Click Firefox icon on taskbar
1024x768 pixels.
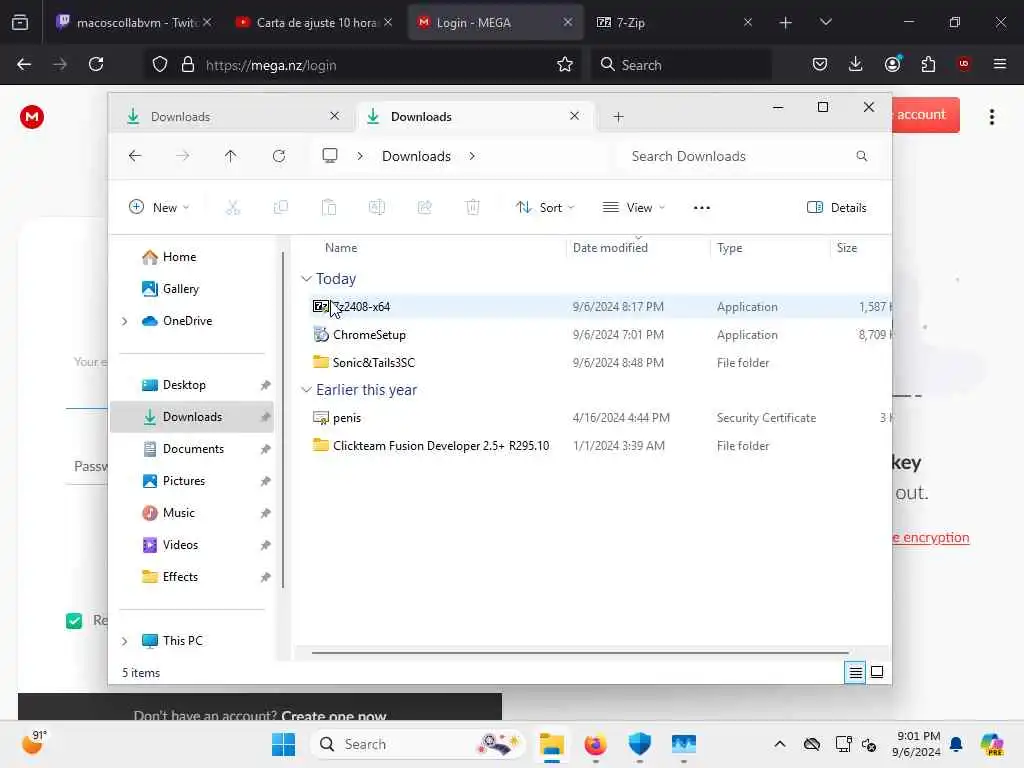pyautogui.click(x=595, y=744)
